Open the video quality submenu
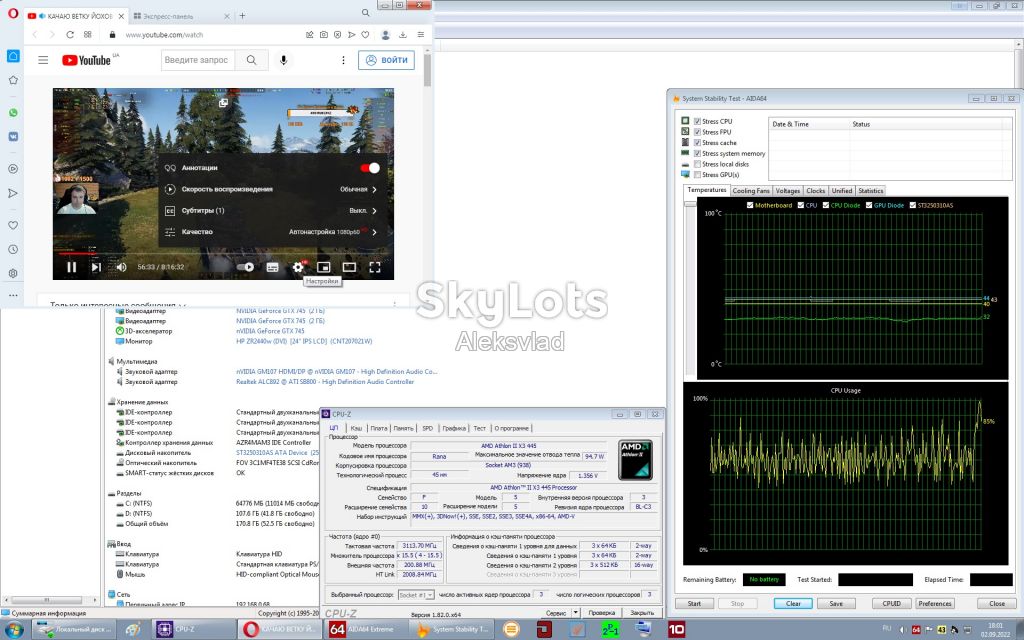The height and width of the screenshot is (640, 1024). (x=272, y=232)
